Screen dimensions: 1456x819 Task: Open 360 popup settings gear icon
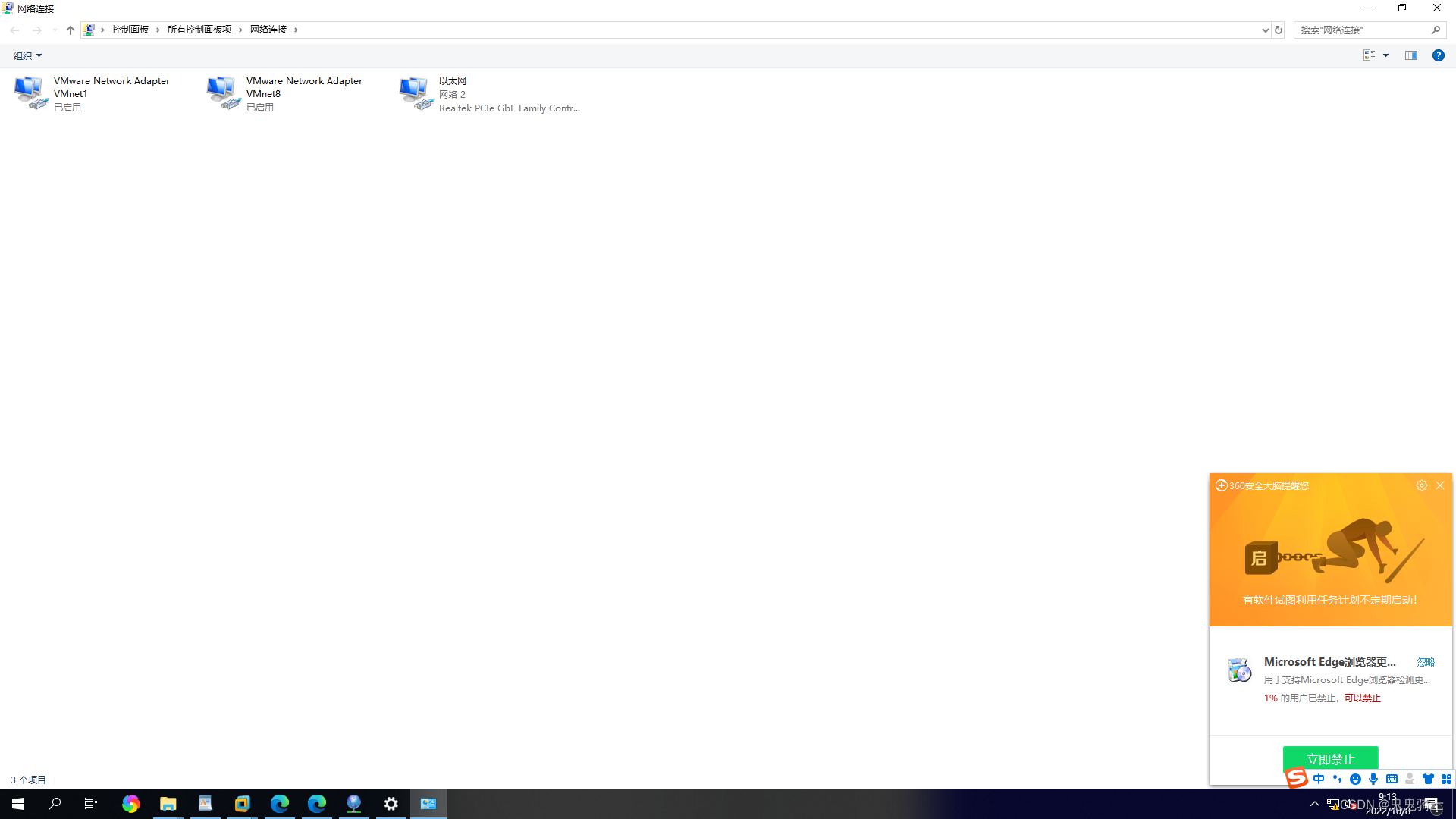(1421, 485)
